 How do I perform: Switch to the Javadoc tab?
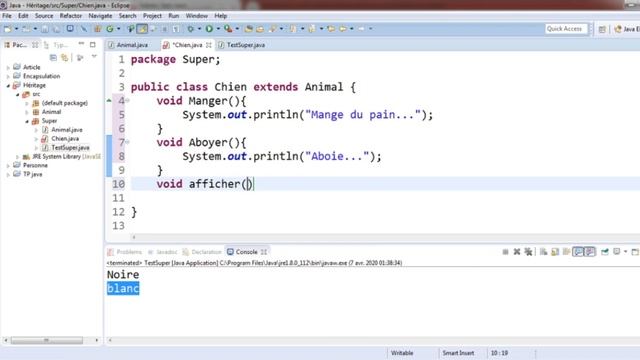pyautogui.click(x=162, y=252)
